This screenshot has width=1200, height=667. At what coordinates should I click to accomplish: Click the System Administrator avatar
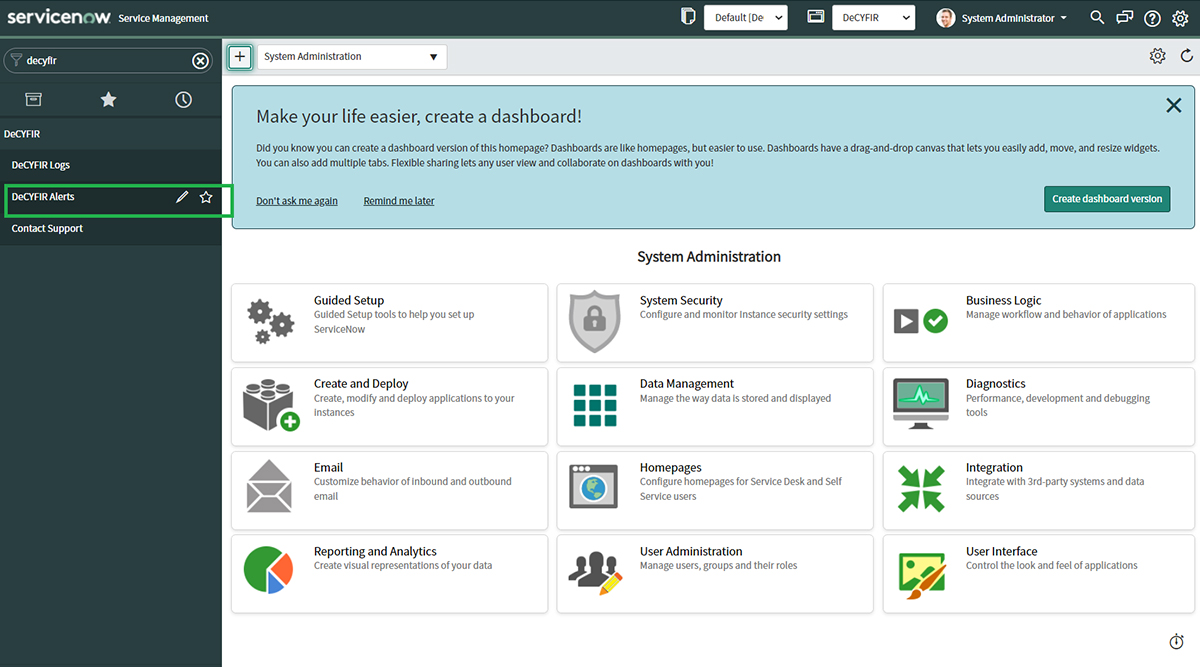(x=946, y=18)
